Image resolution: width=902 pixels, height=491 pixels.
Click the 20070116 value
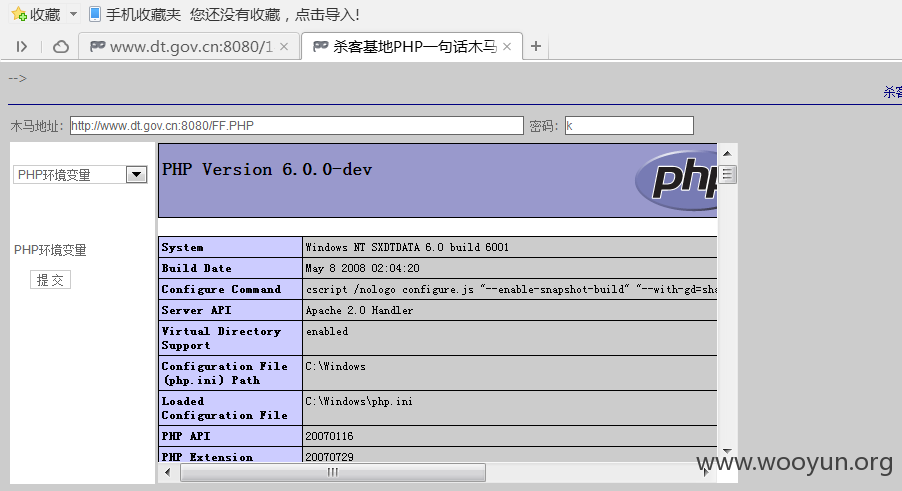329,436
